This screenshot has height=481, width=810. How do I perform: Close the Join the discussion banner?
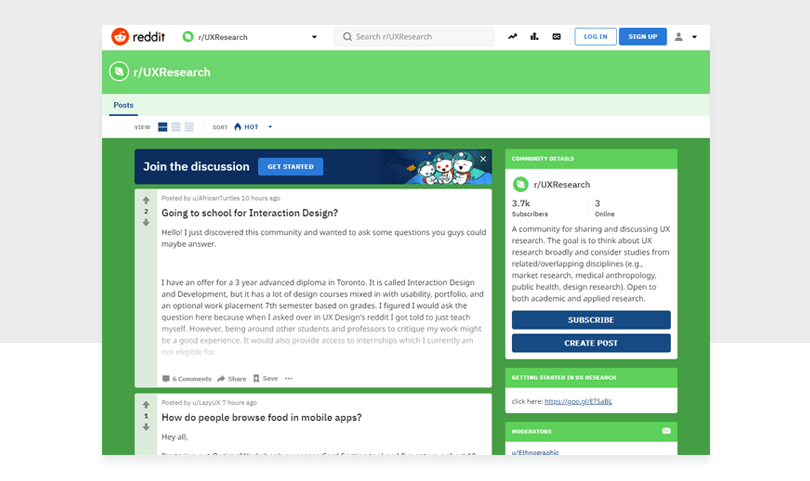click(x=483, y=159)
